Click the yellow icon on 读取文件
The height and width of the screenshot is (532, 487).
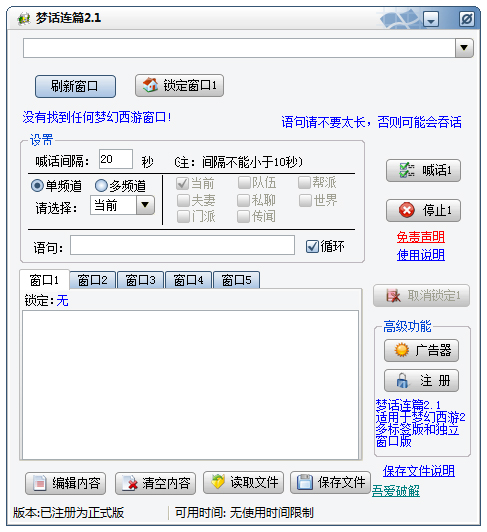point(218,482)
